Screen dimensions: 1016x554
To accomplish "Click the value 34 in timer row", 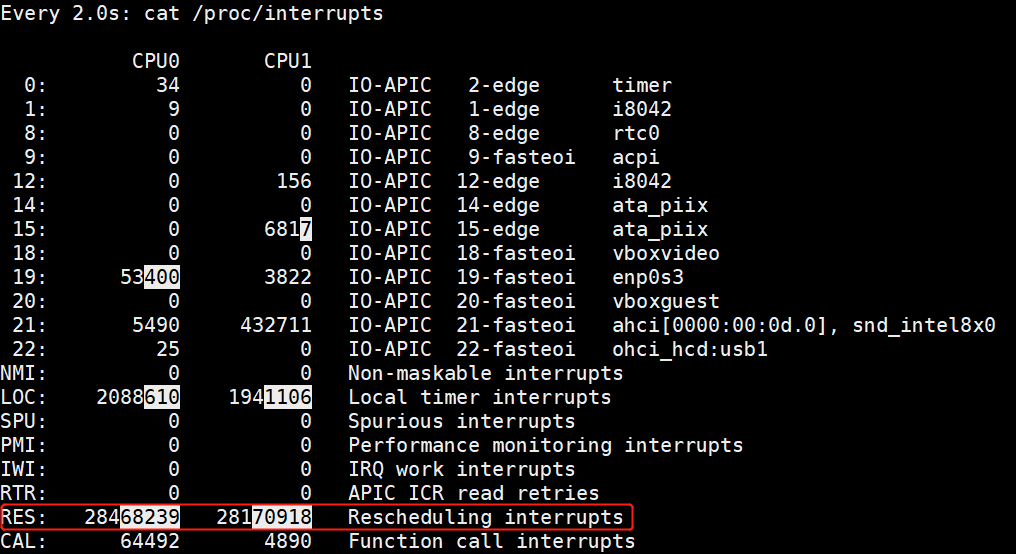I will (x=168, y=85).
